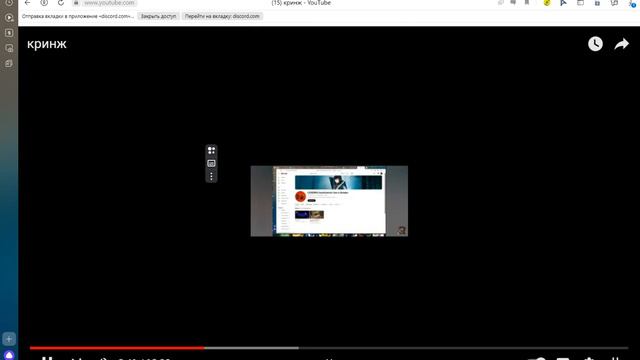Open the sidebar image-like icon panel
This screenshot has width=640, height=360.
pos(9,48)
